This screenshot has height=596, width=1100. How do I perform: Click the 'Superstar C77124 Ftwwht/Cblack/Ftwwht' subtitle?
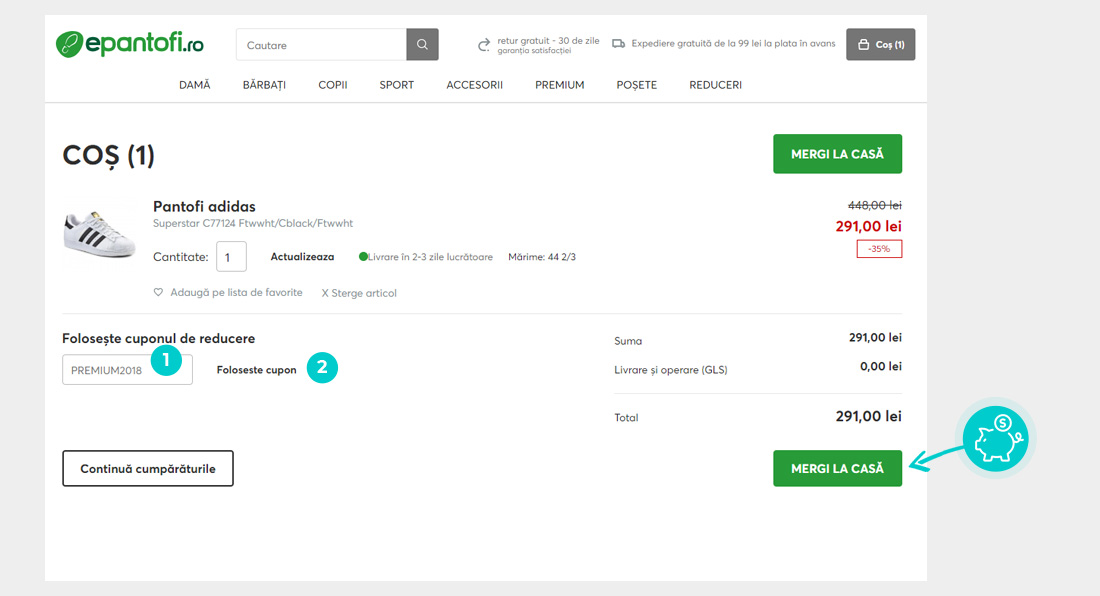pos(253,224)
